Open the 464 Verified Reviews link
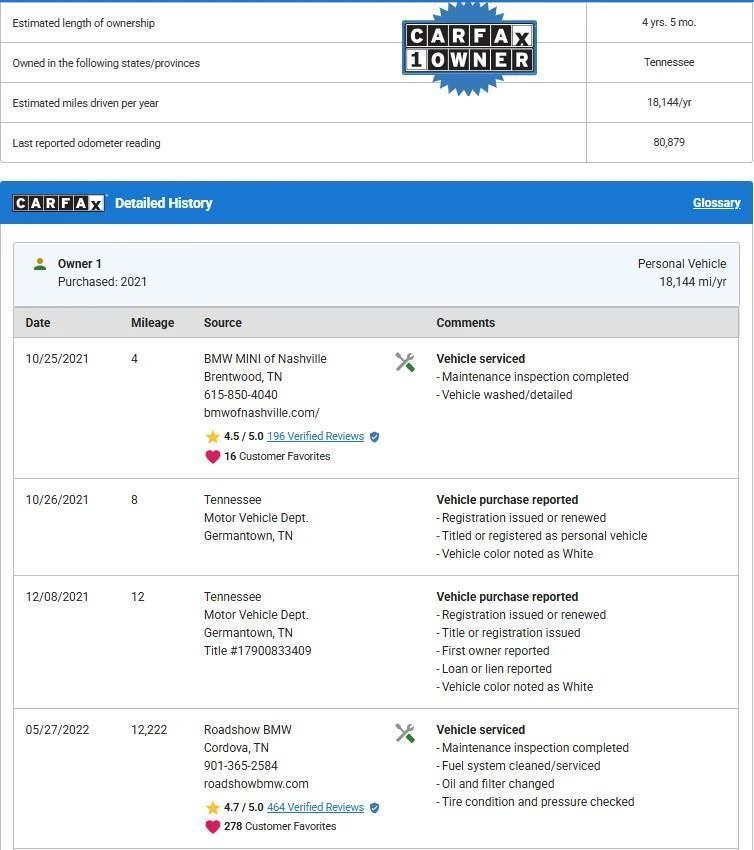This screenshot has height=850, width=754. coord(315,808)
